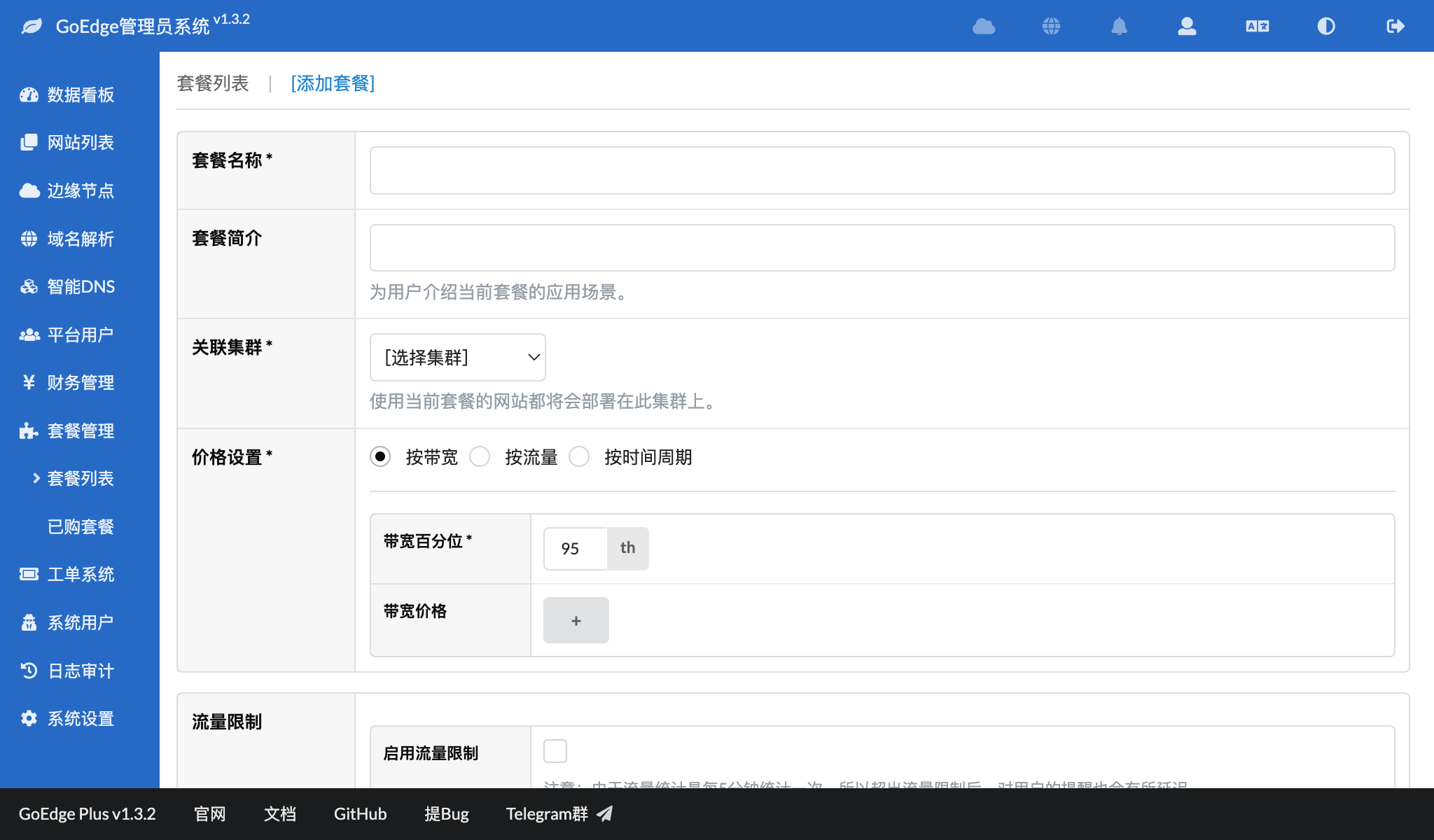Screen dimensions: 1434x840
Task: Go to 网站列表 in sidebar
Action: coord(81,142)
